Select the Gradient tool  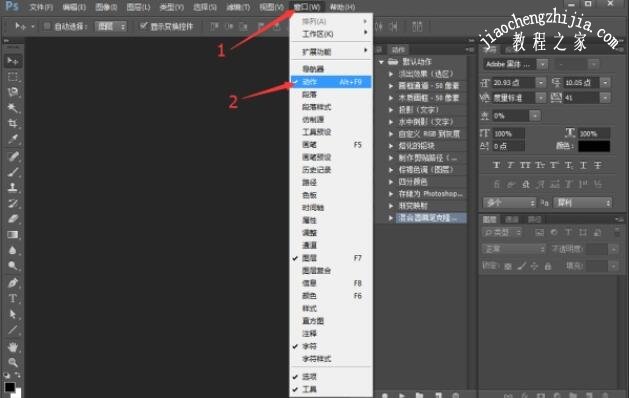coord(13,235)
